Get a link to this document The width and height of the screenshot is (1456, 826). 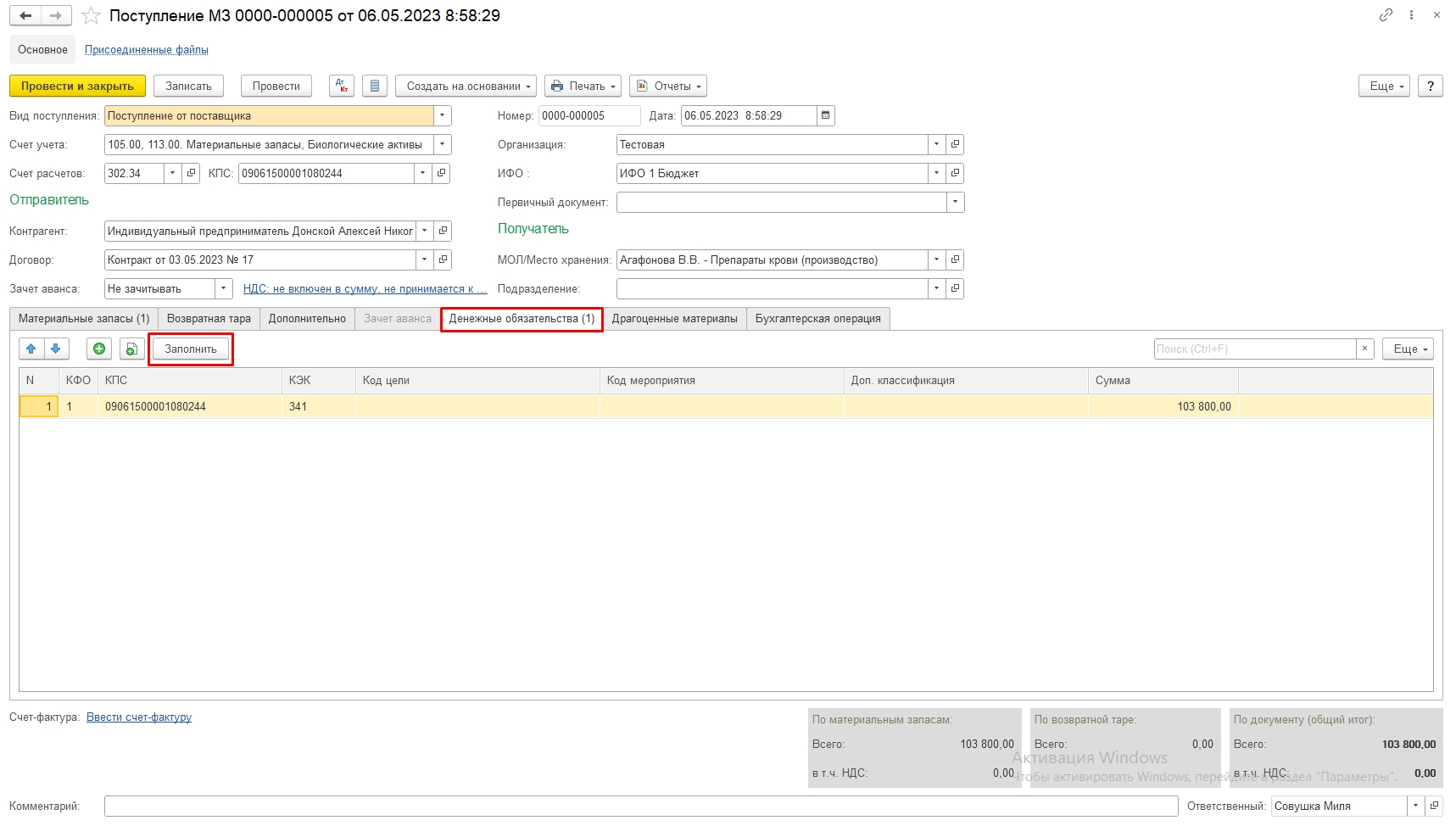click(1386, 15)
